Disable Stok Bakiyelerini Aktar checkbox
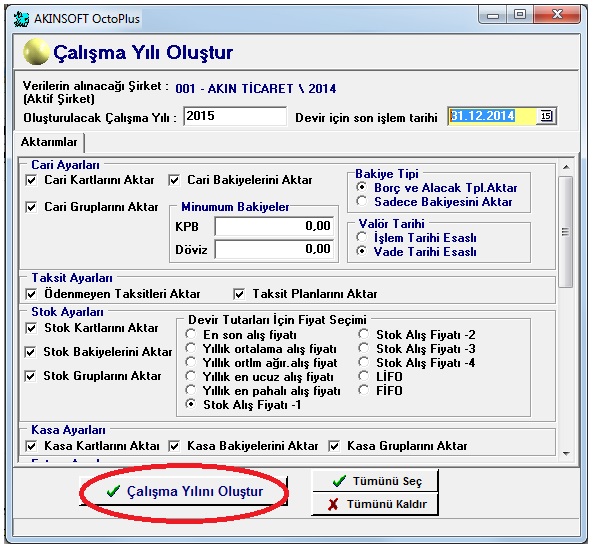Image resolution: width=599 pixels, height=551 pixels. [x=31, y=352]
